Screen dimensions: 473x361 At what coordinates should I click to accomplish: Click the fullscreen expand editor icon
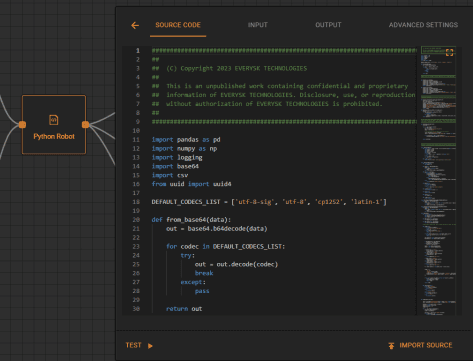[449, 52]
